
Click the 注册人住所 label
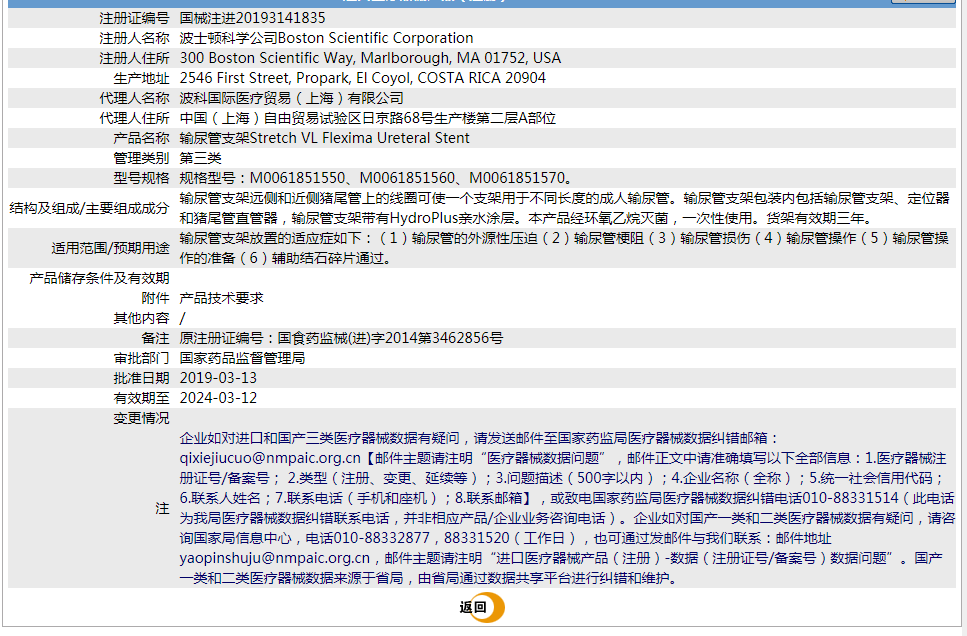(x=134, y=58)
